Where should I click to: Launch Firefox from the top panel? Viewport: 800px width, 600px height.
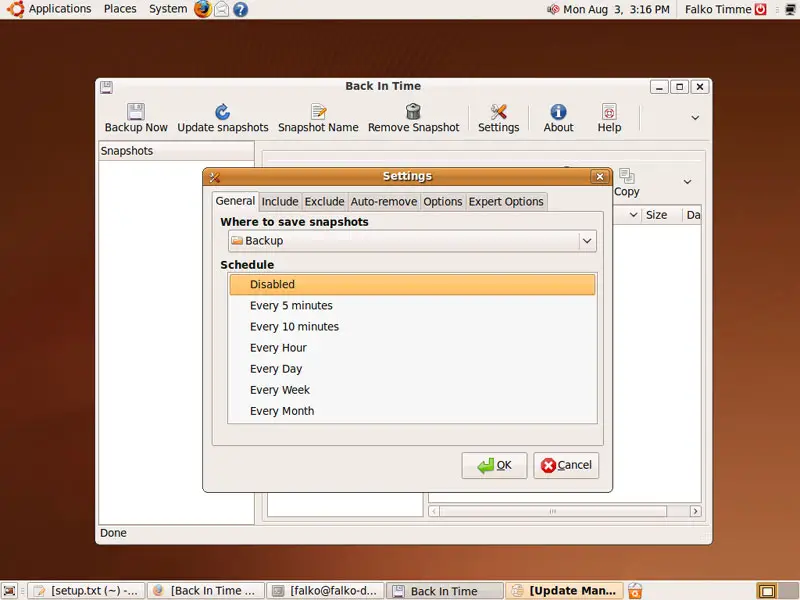[203, 9]
